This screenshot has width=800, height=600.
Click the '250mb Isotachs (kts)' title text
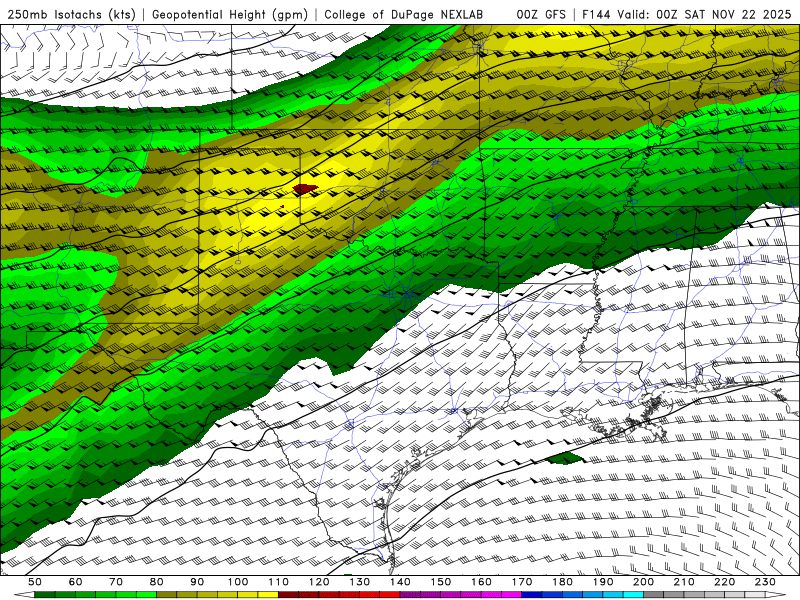pos(71,15)
